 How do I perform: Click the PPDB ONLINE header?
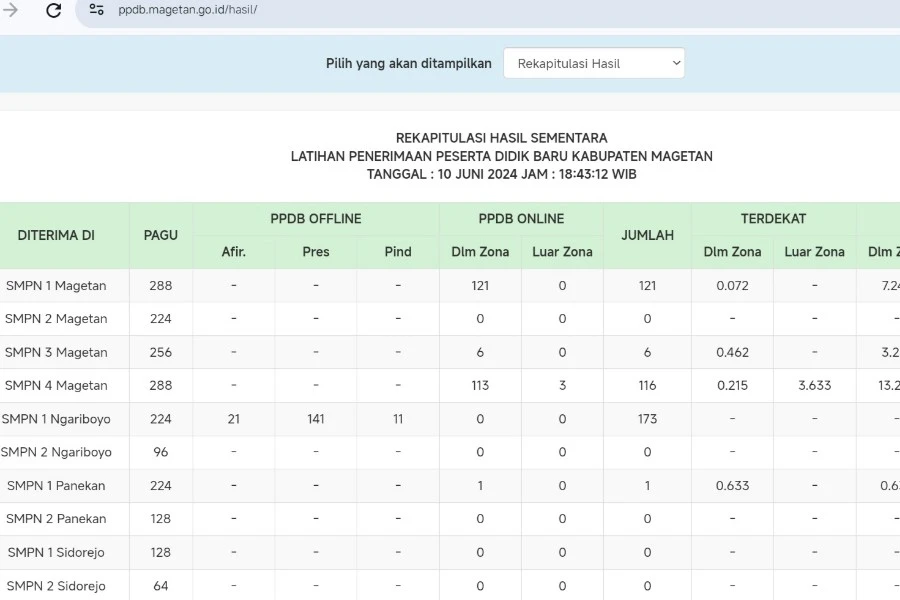tap(521, 219)
